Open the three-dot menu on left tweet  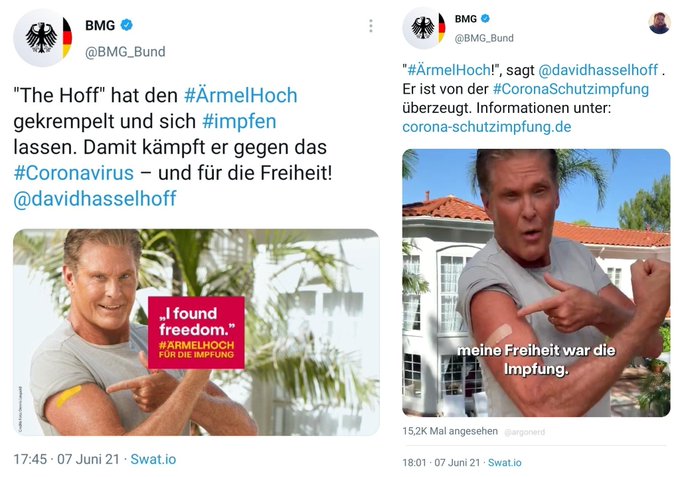(x=370, y=26)
